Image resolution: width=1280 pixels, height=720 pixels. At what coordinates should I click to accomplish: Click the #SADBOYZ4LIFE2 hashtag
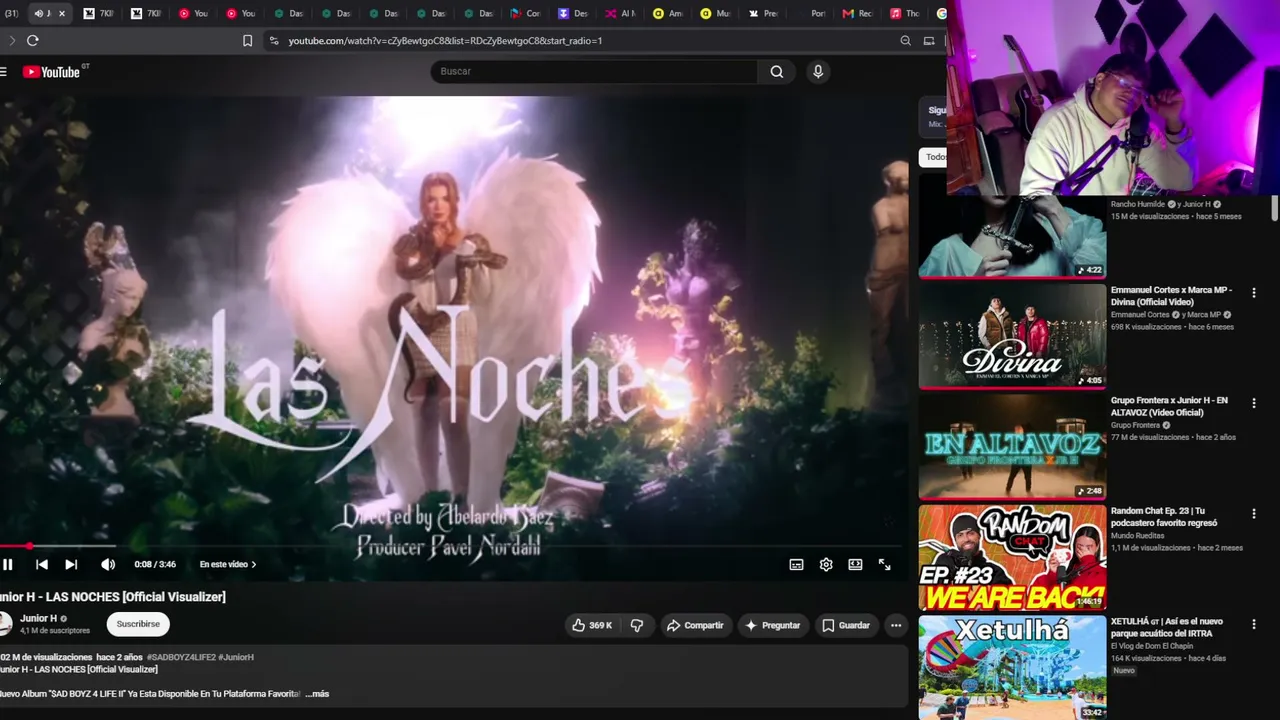(180, 657)
